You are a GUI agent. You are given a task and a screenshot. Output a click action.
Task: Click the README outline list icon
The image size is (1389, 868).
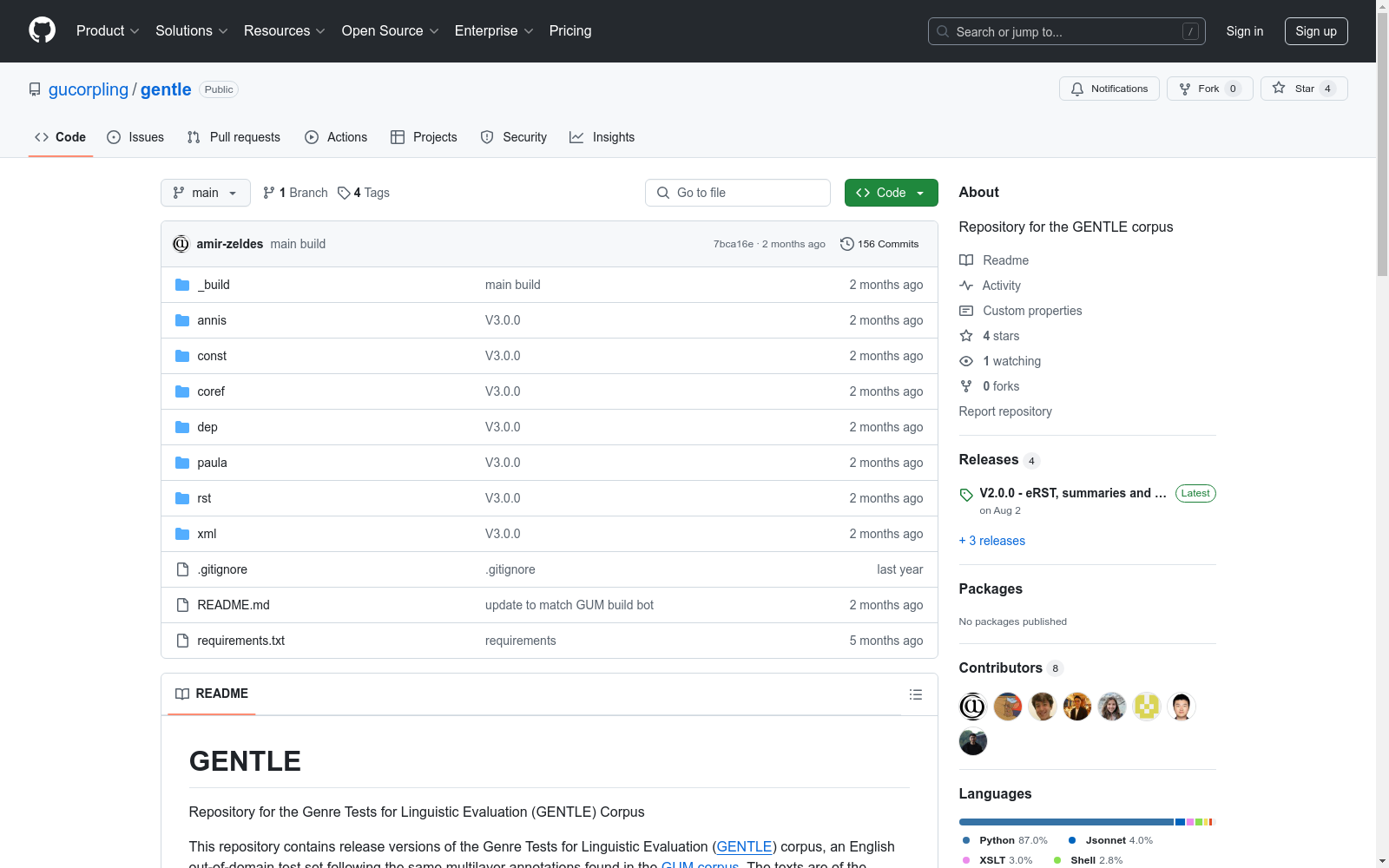915,694
